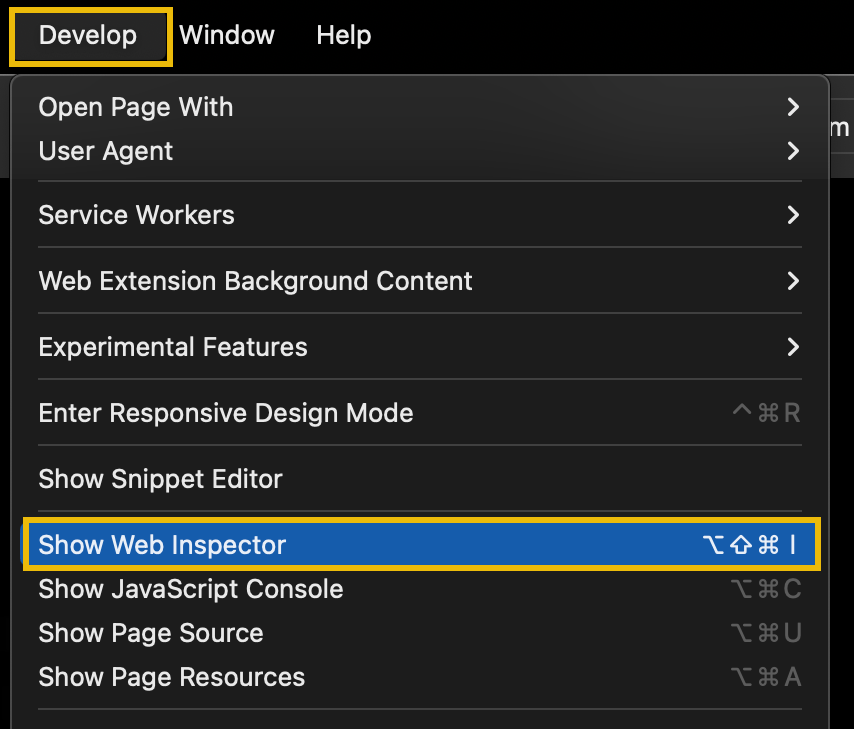Select Show Web Inspector
854x729 pixels.
162,545
